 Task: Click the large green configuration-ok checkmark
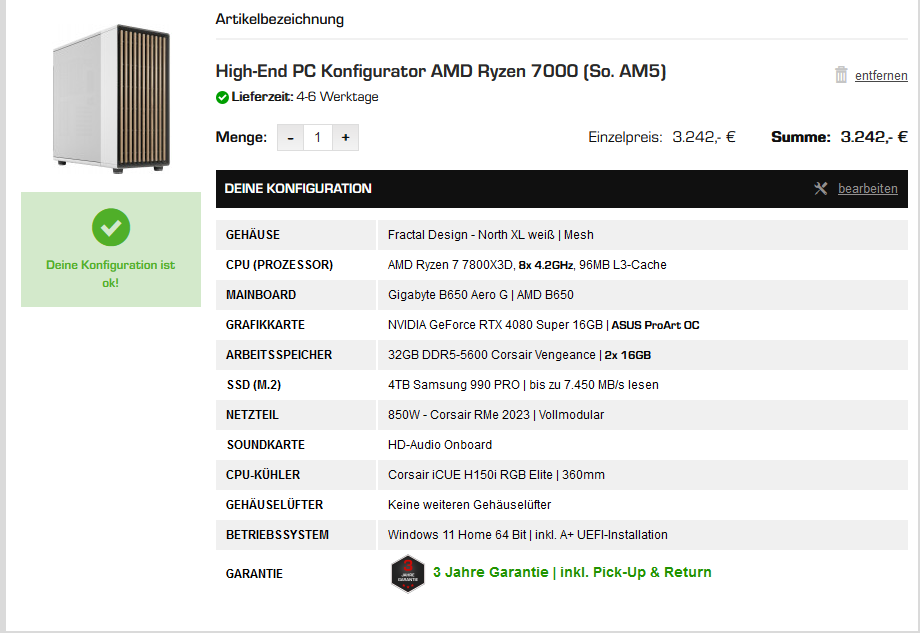click(x=111, y=227)
